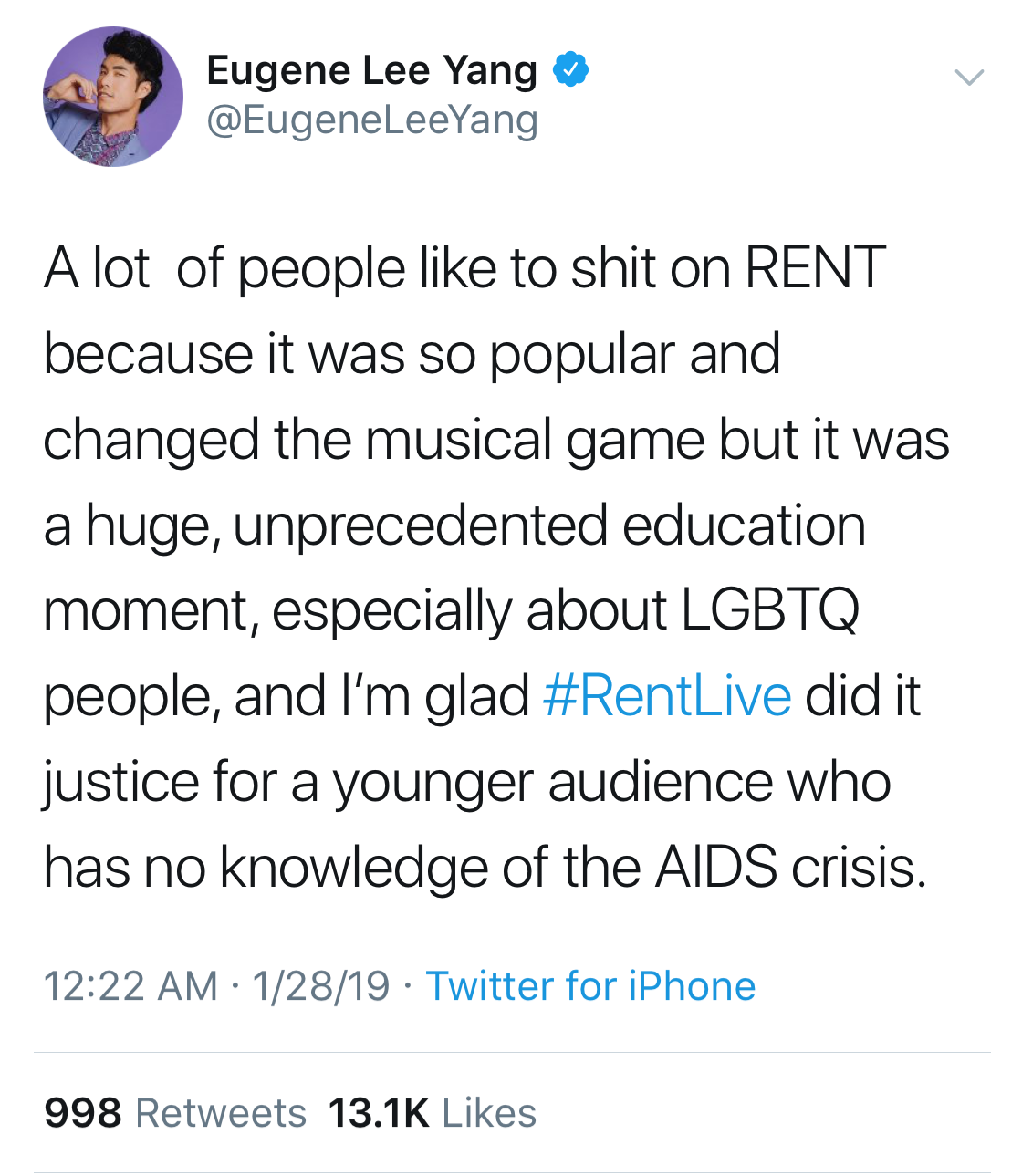Open the #RentLive hashtag

[x=666, y=696]
